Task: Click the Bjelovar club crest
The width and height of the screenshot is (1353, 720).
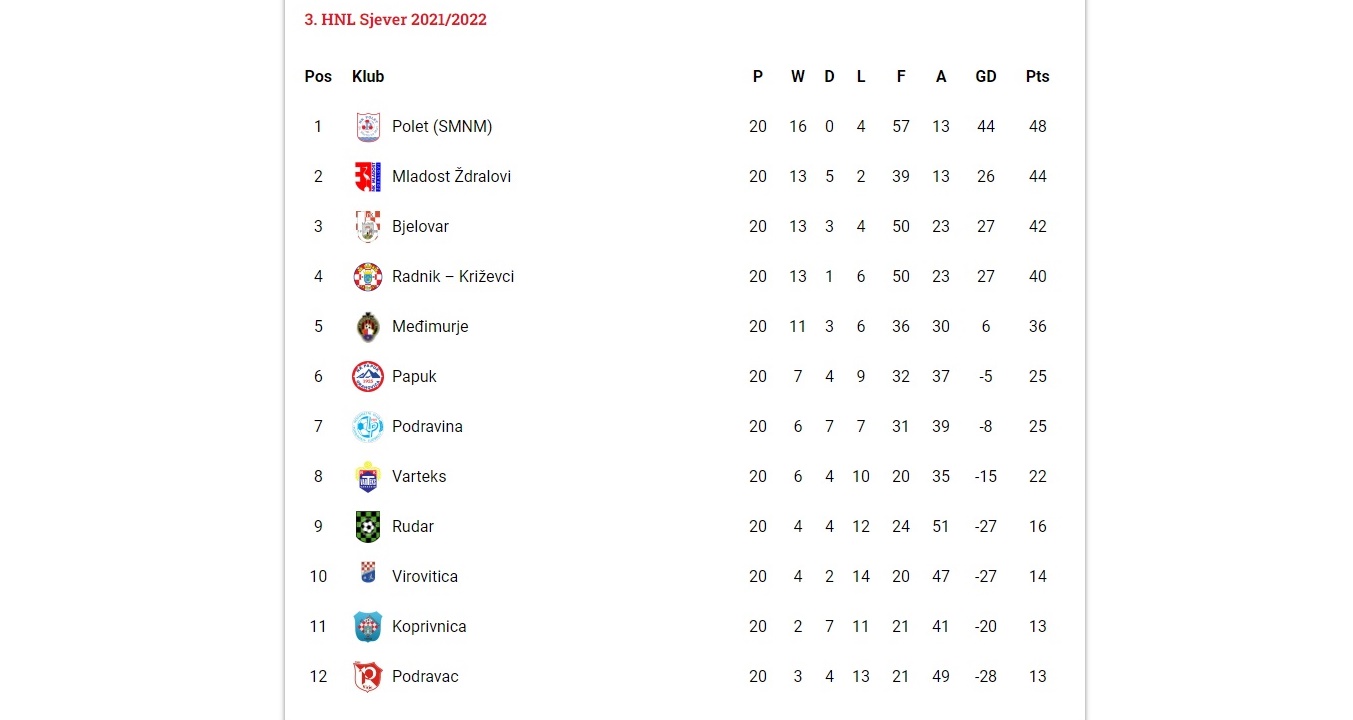Action: click(x=368, y=227)
